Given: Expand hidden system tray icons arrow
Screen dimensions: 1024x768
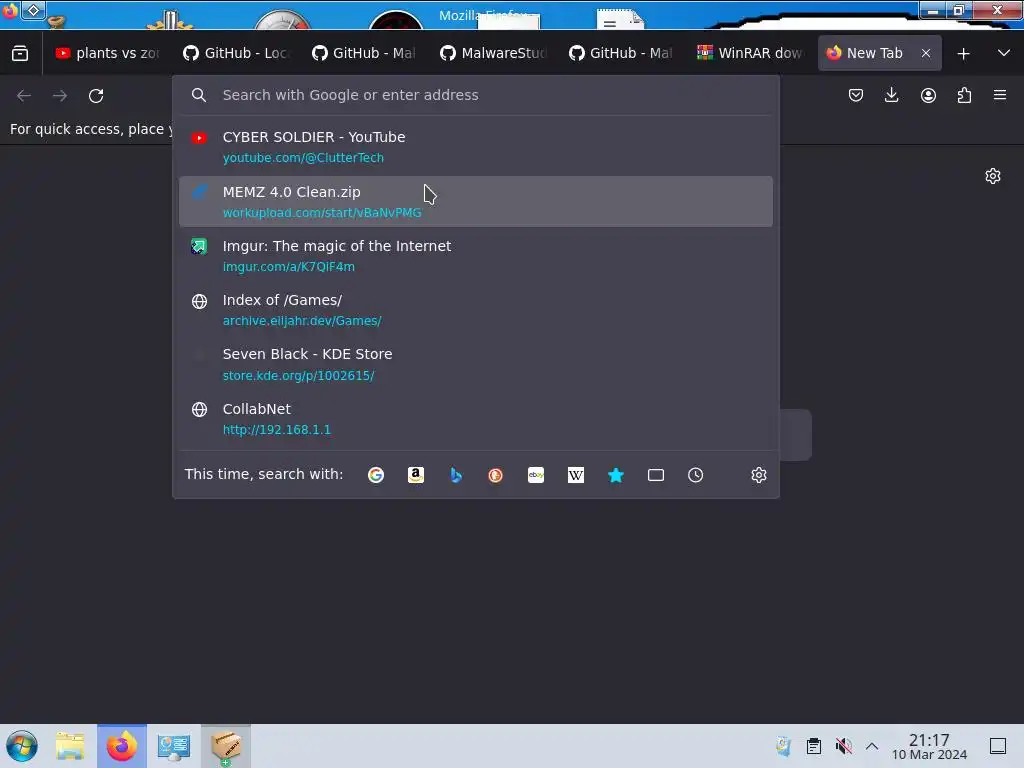Looking at the screenshot, I should [872, 746].
